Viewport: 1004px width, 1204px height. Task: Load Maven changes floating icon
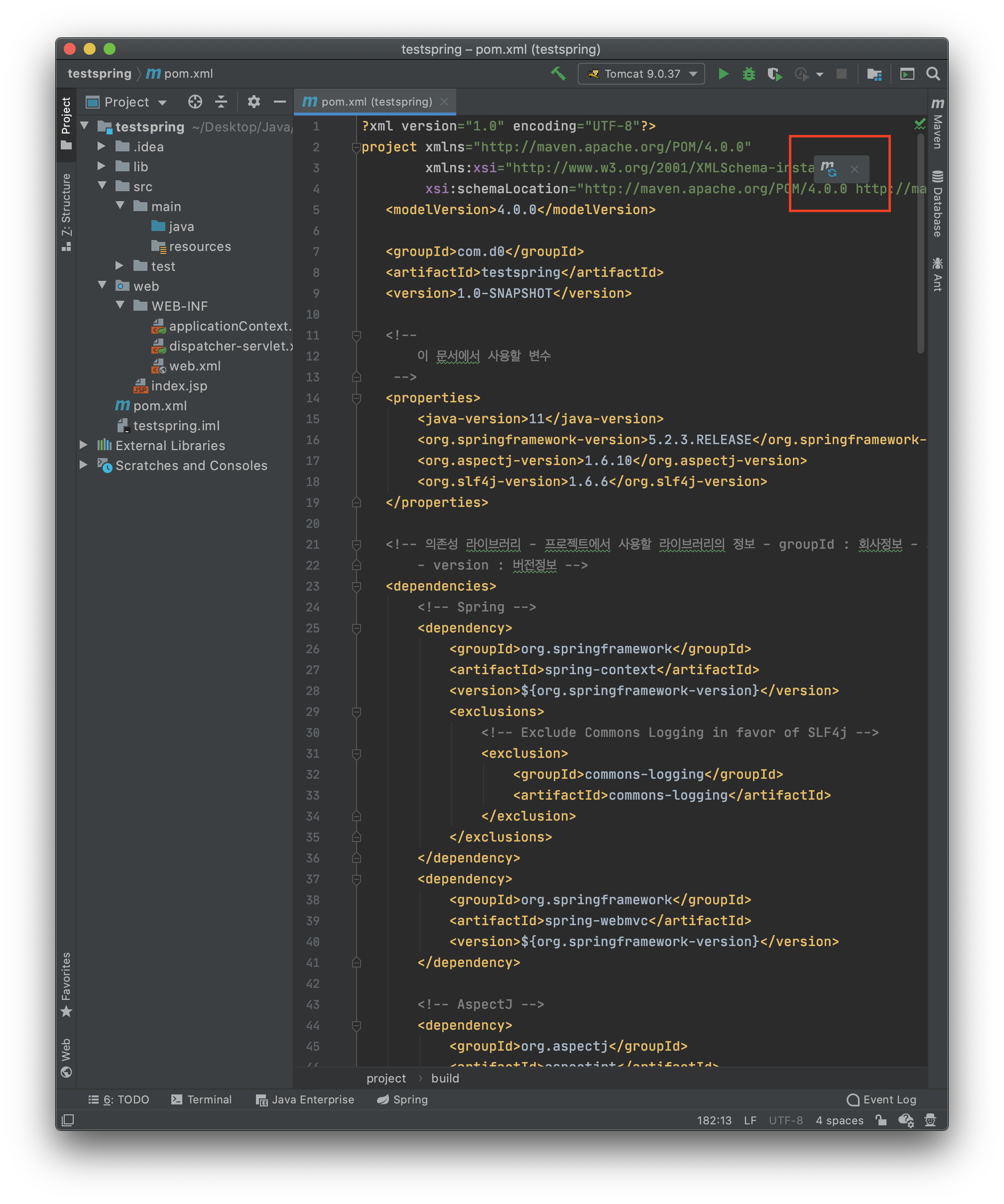829,169
